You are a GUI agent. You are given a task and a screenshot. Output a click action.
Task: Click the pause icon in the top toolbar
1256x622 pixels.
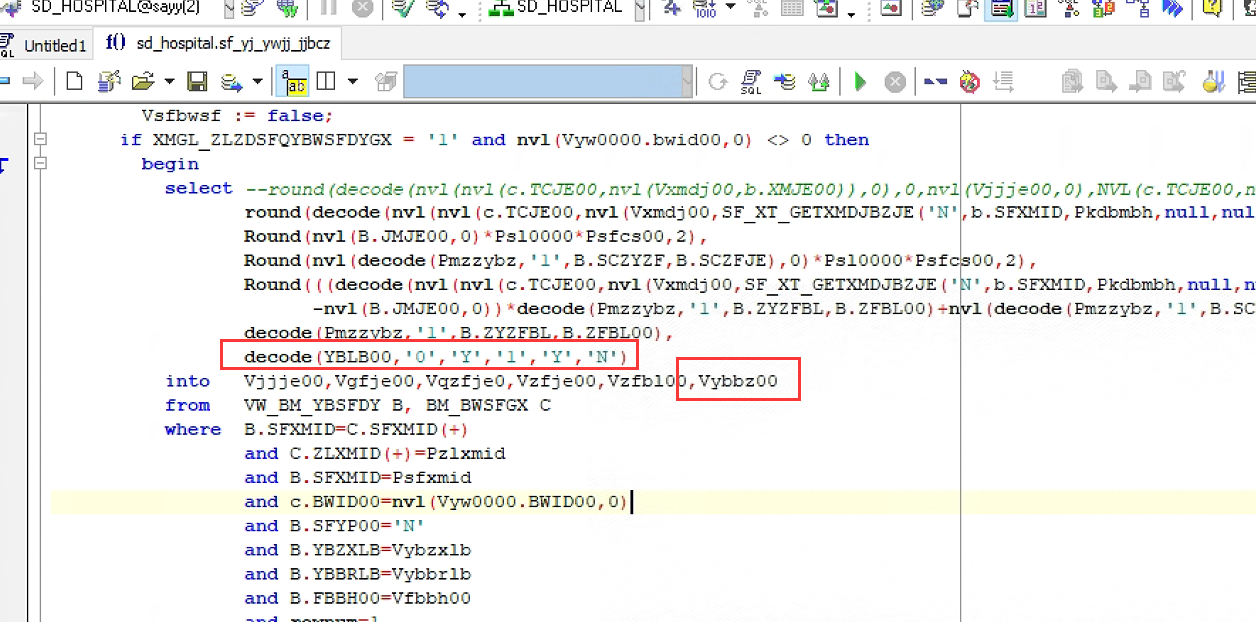click(329, 9)
